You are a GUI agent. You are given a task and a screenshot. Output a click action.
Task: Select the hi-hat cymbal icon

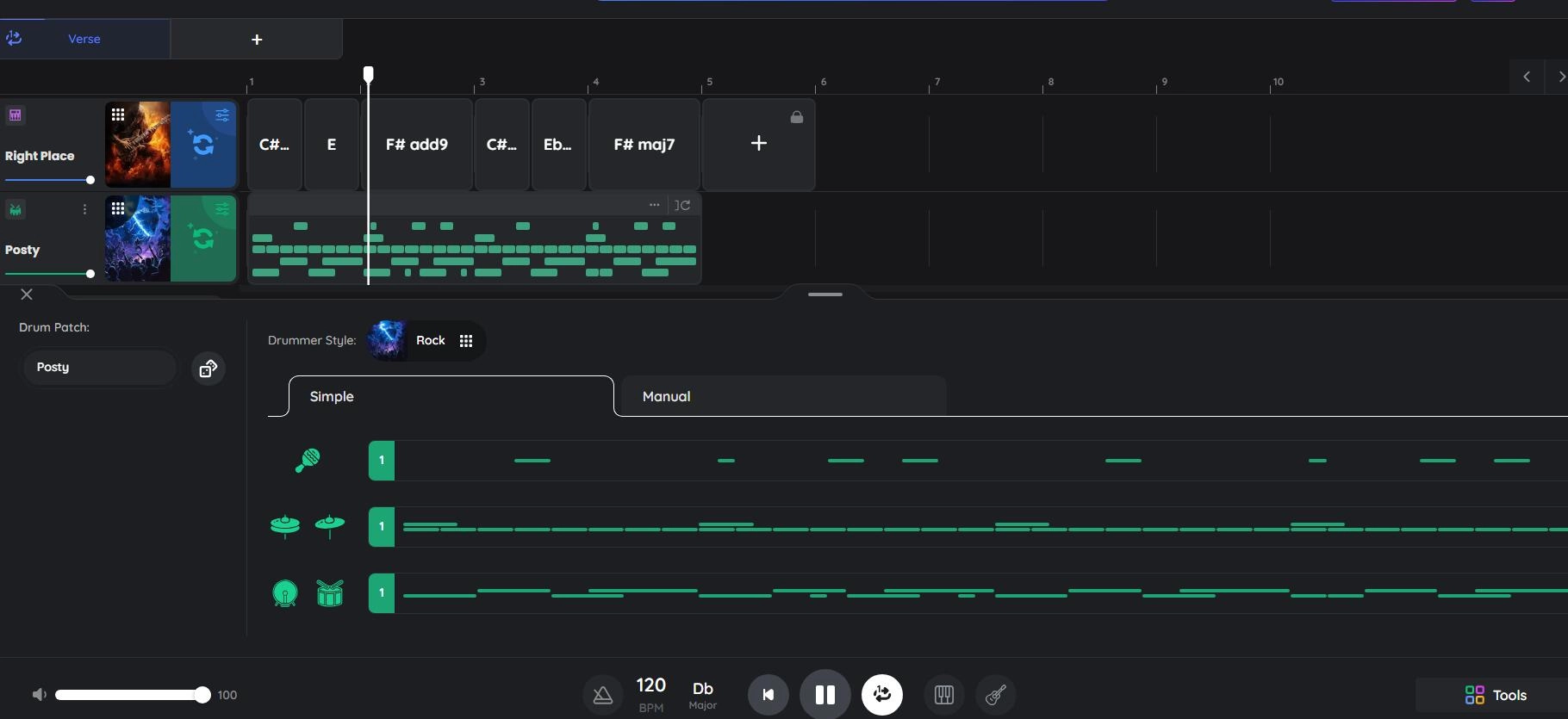point(285,526)
